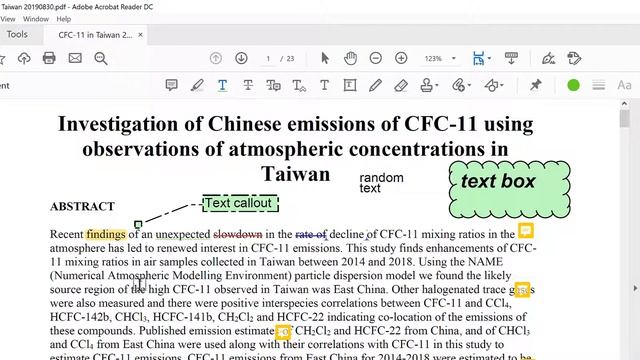Viewport: 640px width, 360px height.
Task: Choose the selection arrow tool
Action: pos(325,58)
